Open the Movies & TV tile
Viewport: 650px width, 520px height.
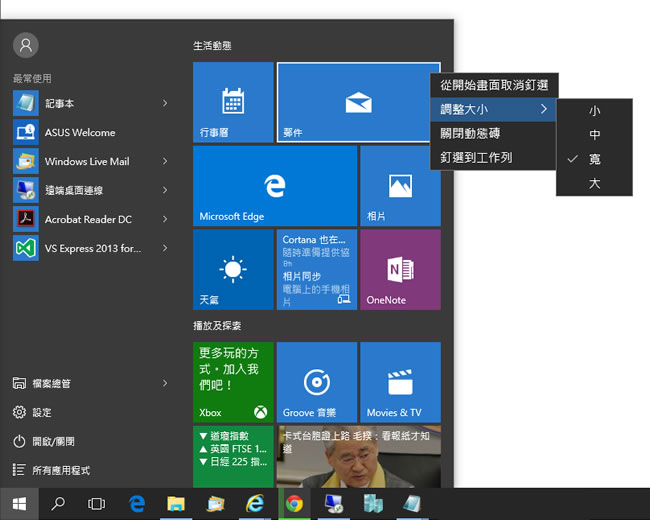[400, 381]
